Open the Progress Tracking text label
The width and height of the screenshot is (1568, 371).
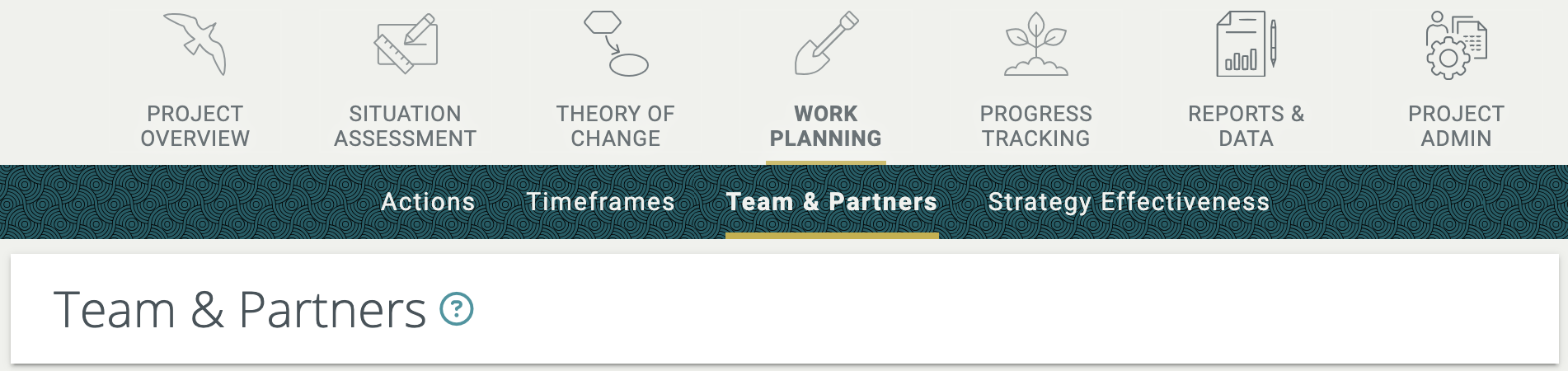tap(1036, 126)
